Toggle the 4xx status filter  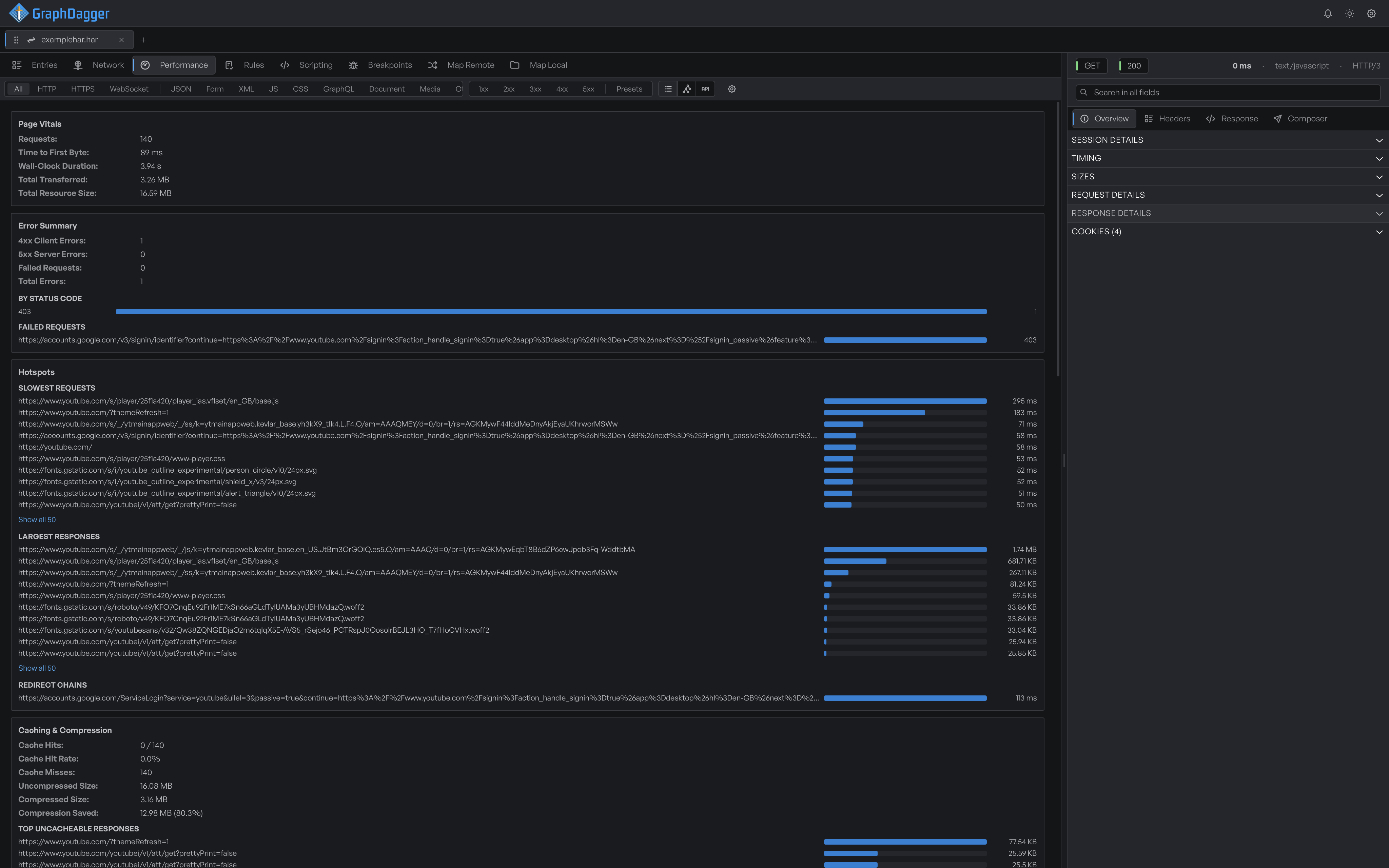pos(562,89)
